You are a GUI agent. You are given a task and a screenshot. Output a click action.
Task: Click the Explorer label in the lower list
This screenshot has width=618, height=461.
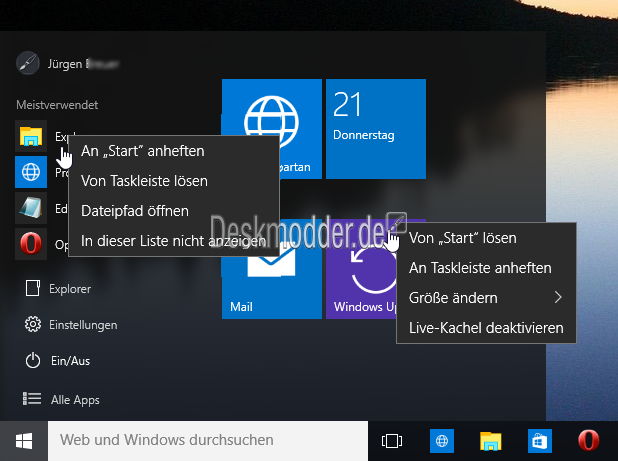pyautogui.click(x=70, y=289)
